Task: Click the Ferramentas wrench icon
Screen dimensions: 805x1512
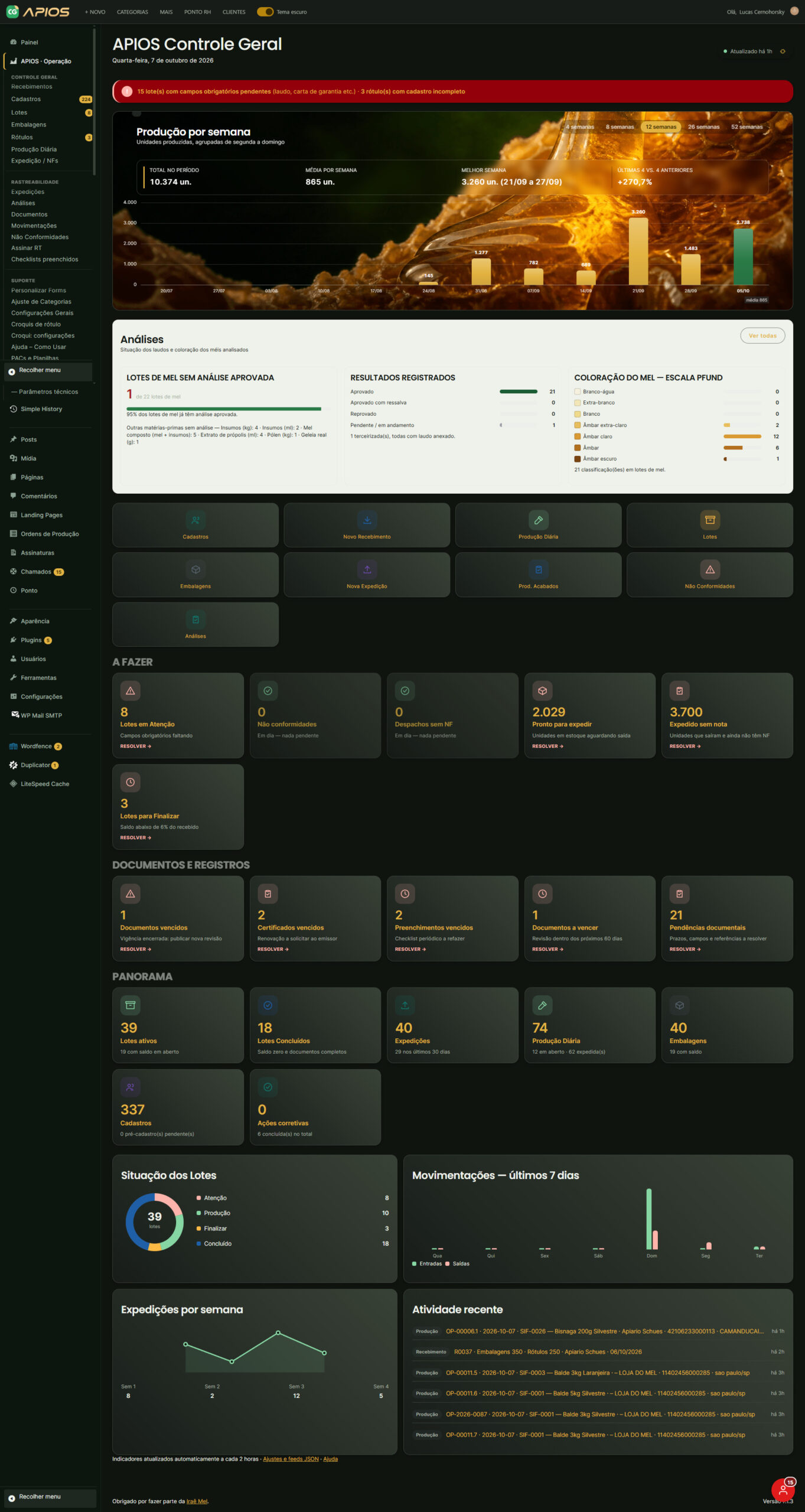Action: 13,678
